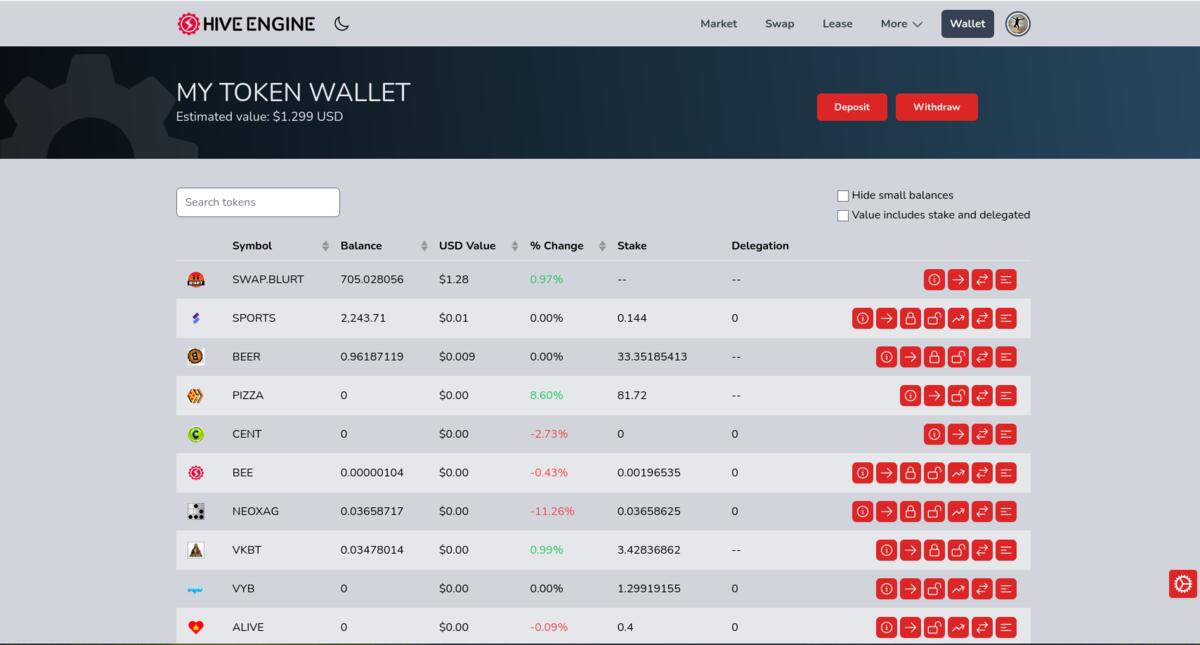Screen dimensions: 1200x645
Task: Open the floating settings gear icon
Action: [x=1183, y=584]
